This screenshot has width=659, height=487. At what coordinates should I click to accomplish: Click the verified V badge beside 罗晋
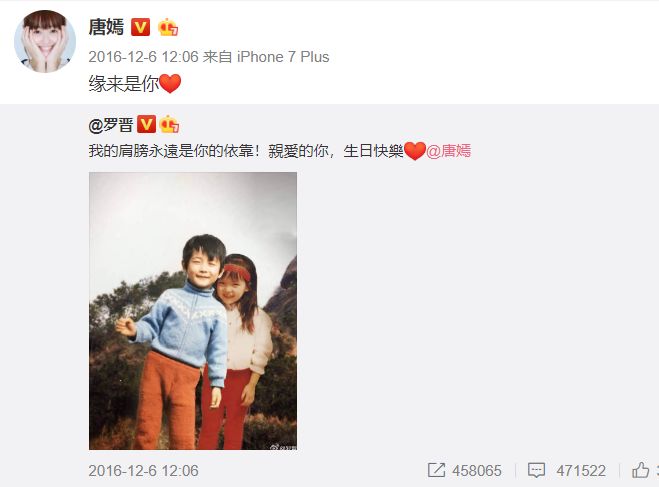[x=146, y=125]
